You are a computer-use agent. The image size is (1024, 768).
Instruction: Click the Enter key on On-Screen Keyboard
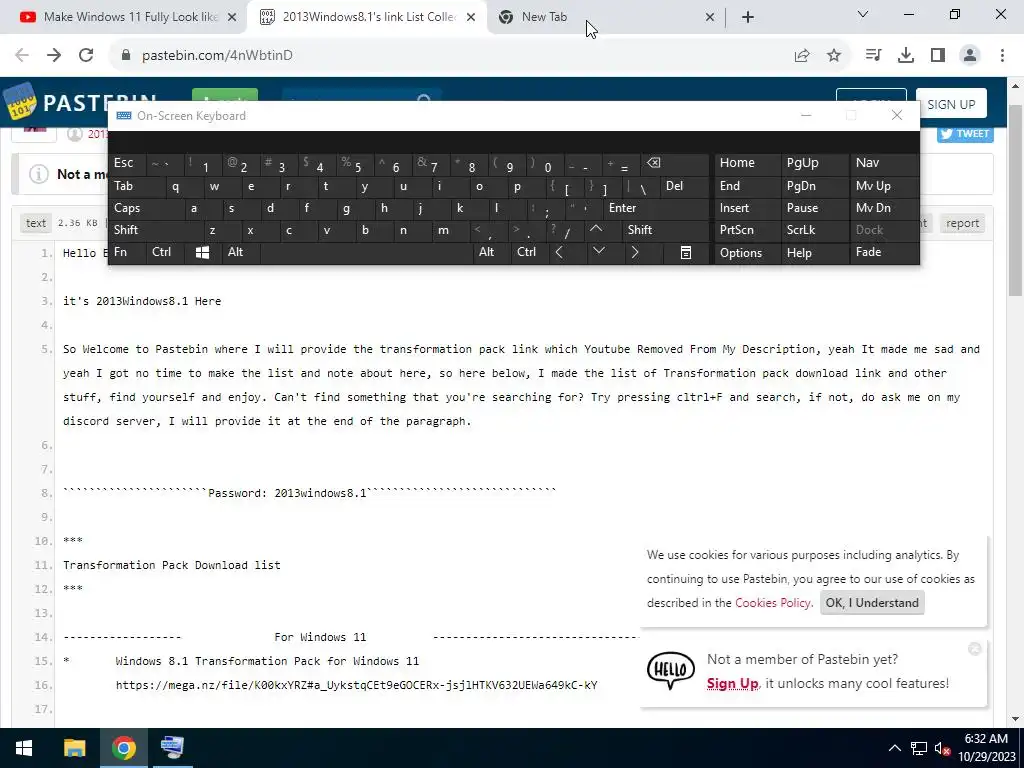pyautogui.click(x=656, y=208)
